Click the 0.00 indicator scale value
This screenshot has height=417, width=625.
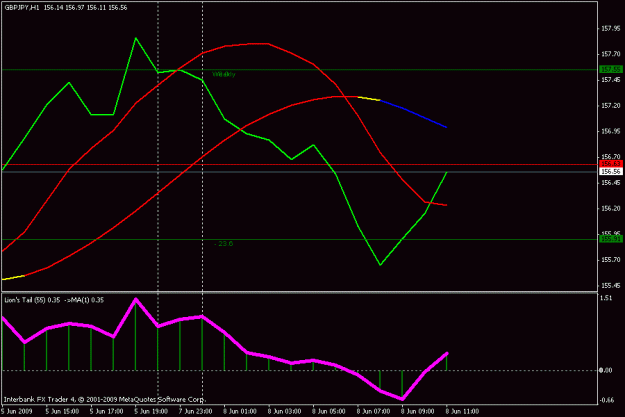point(606,370)
